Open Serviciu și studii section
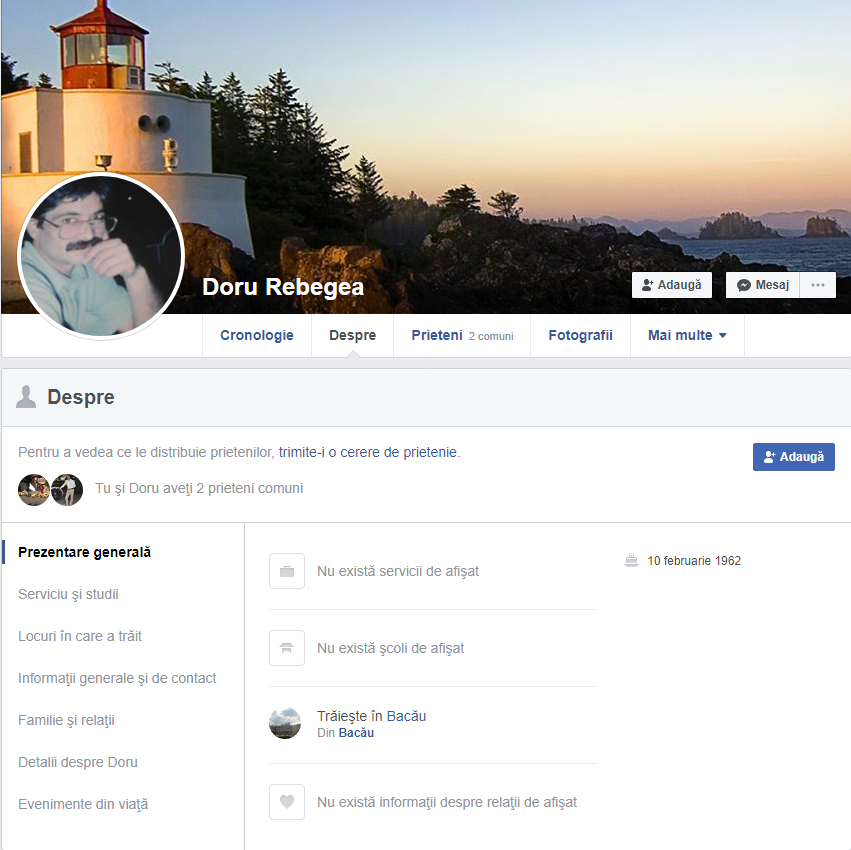The image size is (851, 850). pos(68,594)
